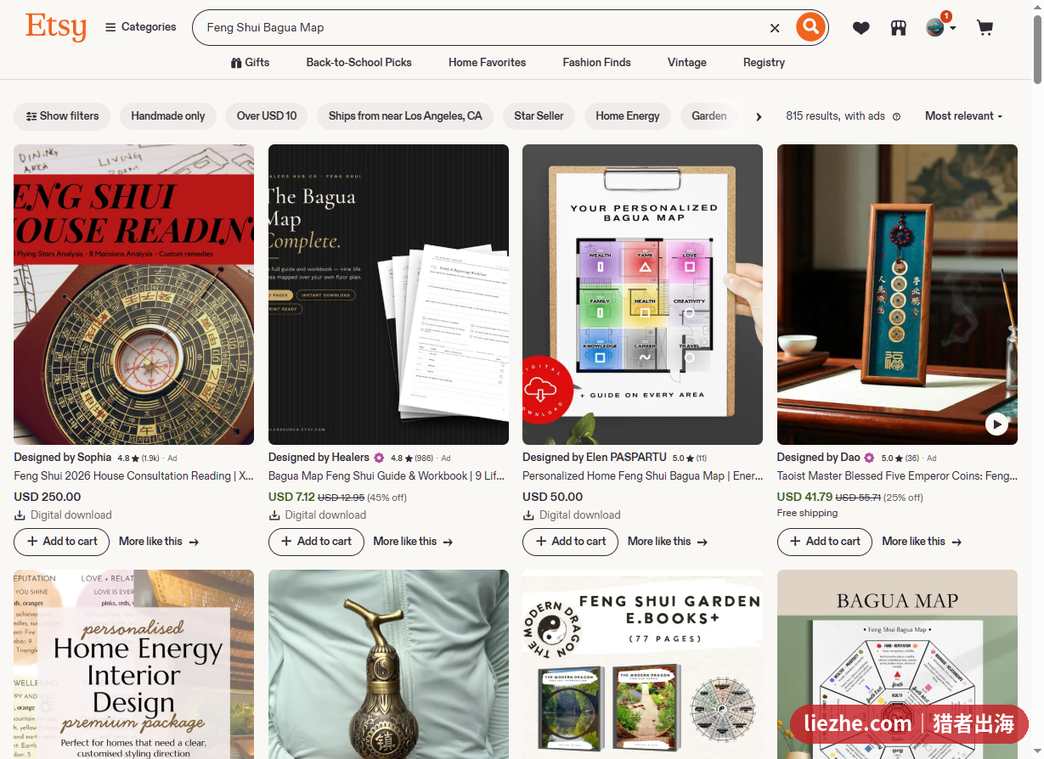Viewport: 1044px width, 759px height.
Task: More like this for Dao's listing
Action: click(x=921, y=541)
